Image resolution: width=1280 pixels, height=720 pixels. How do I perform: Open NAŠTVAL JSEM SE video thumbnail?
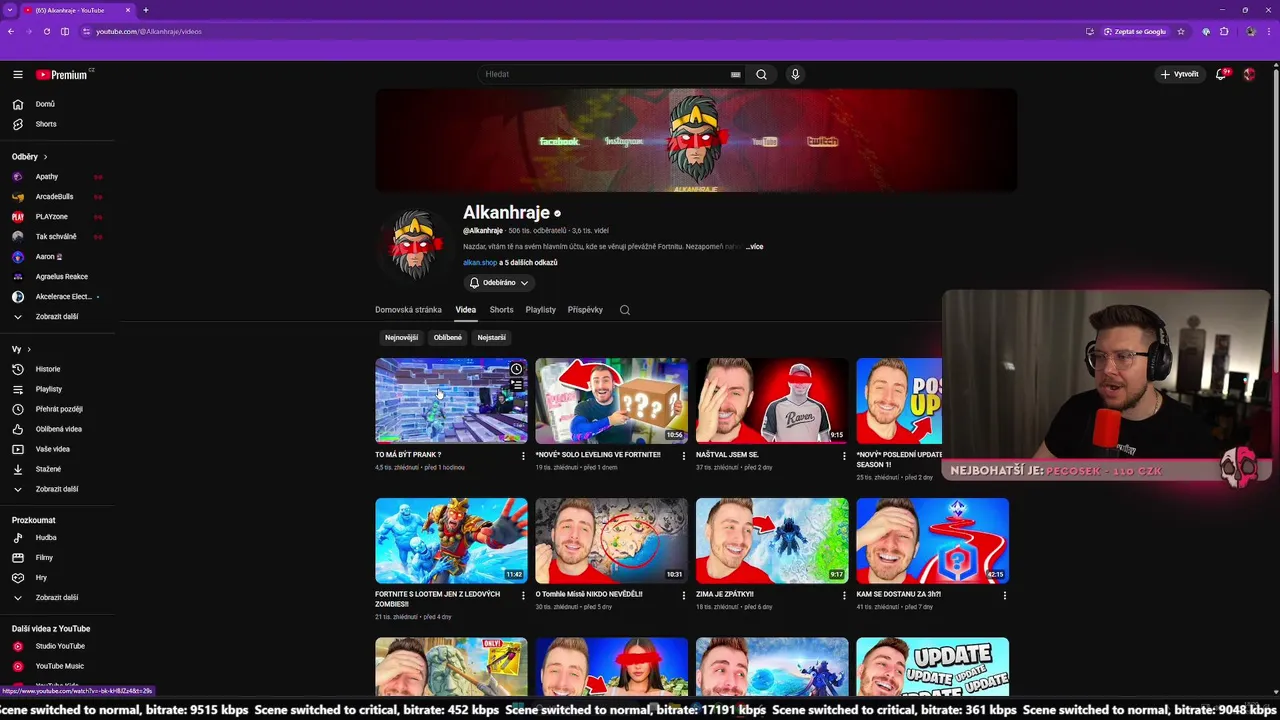[x=772, y=400]
